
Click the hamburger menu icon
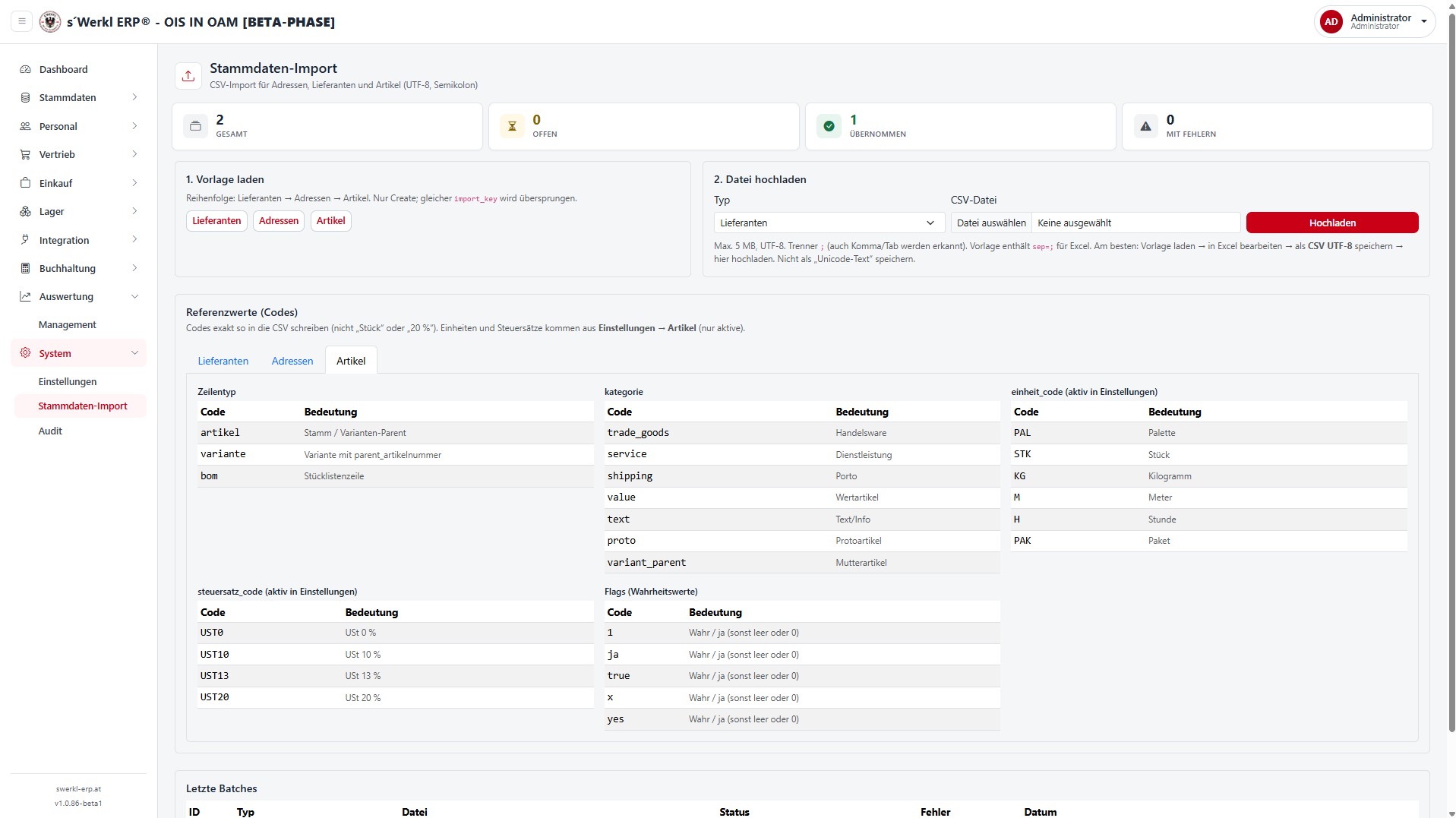[22, 21]
